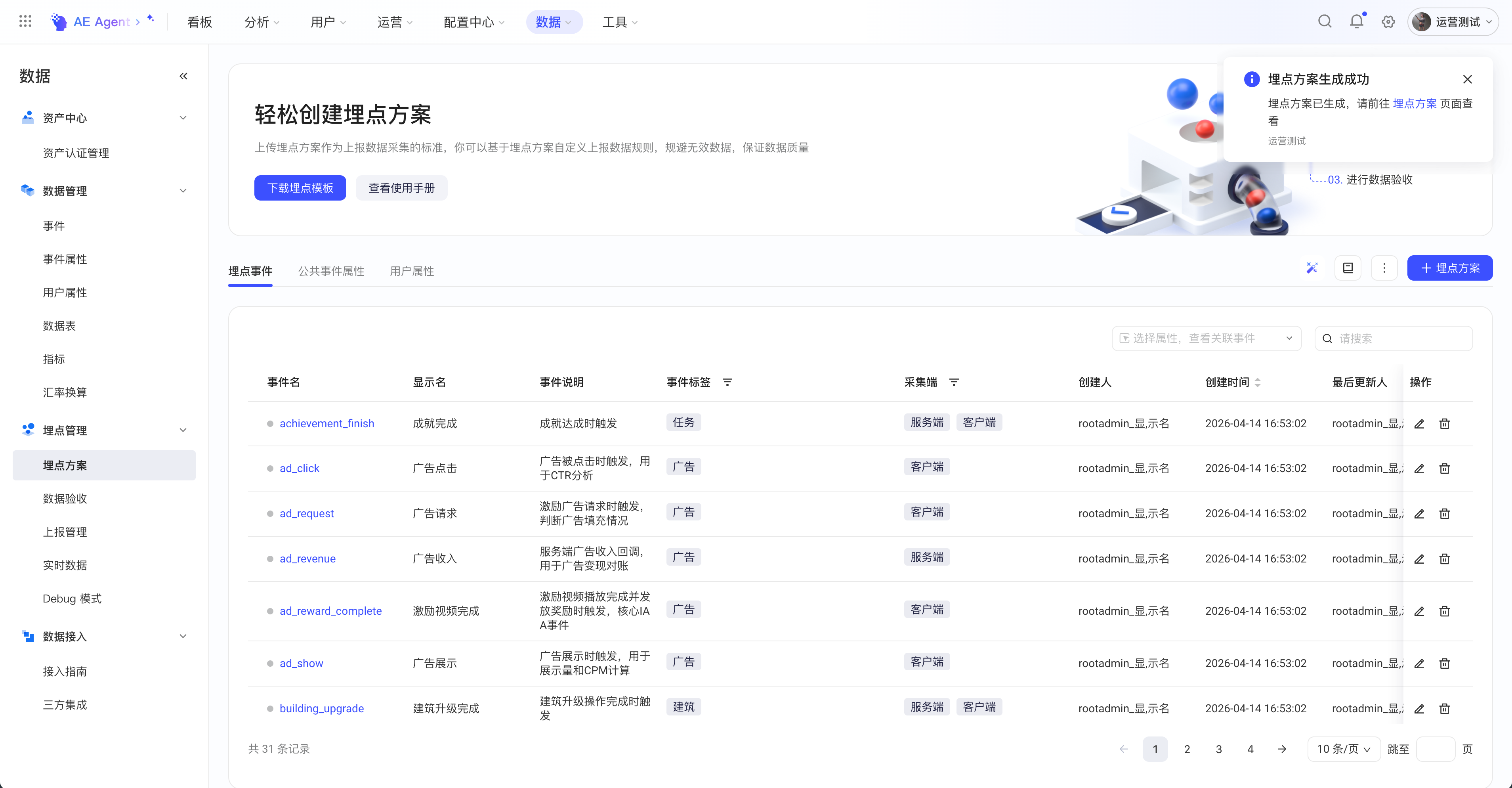Switch to the 用户属性 tab
Screen dimensions: 1512x788
click(x=412, y=271)
